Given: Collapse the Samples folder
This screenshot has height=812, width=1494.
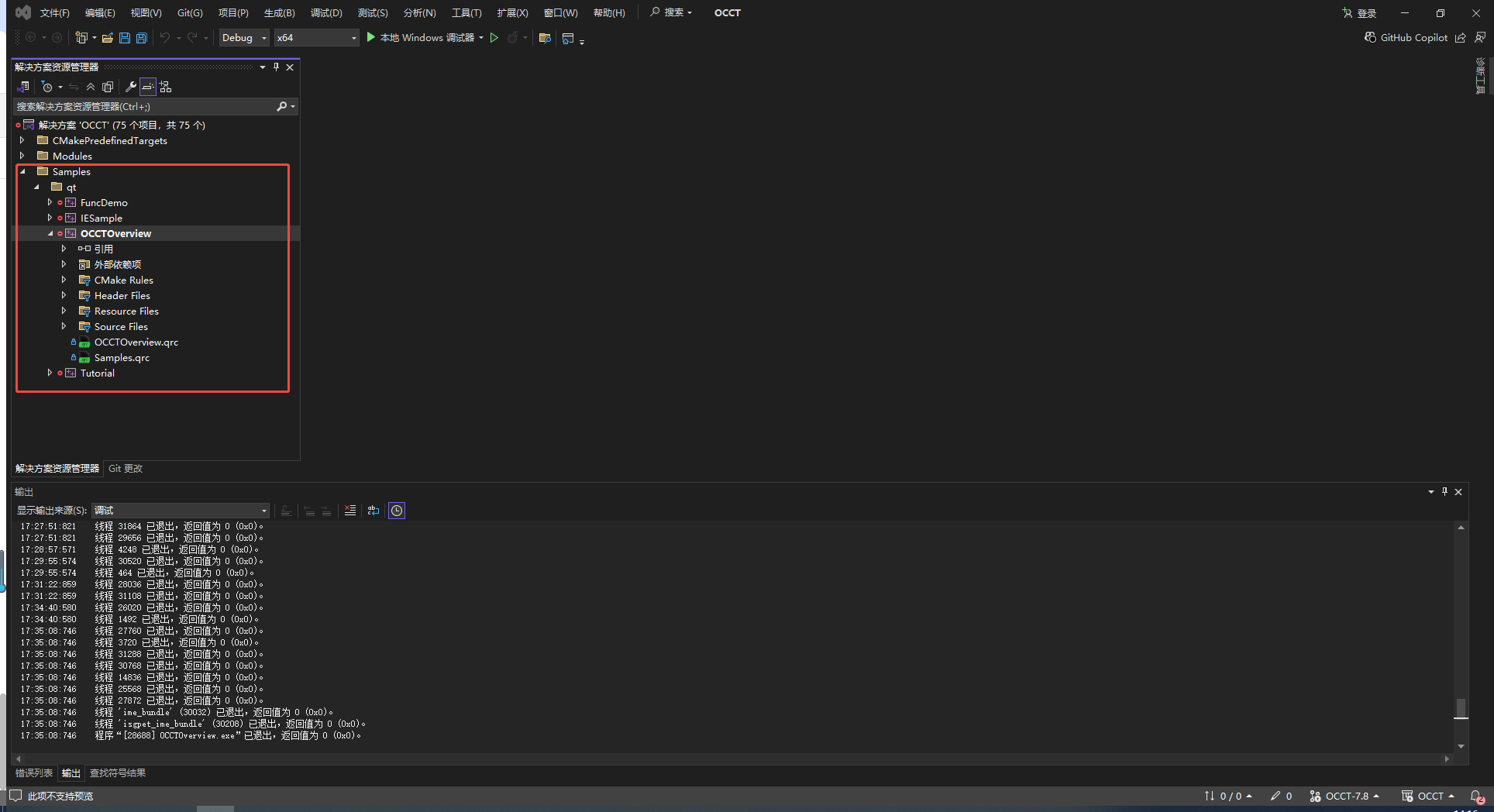Looking at the screenshot, I should pyautogui.click(x=22, y=171).
